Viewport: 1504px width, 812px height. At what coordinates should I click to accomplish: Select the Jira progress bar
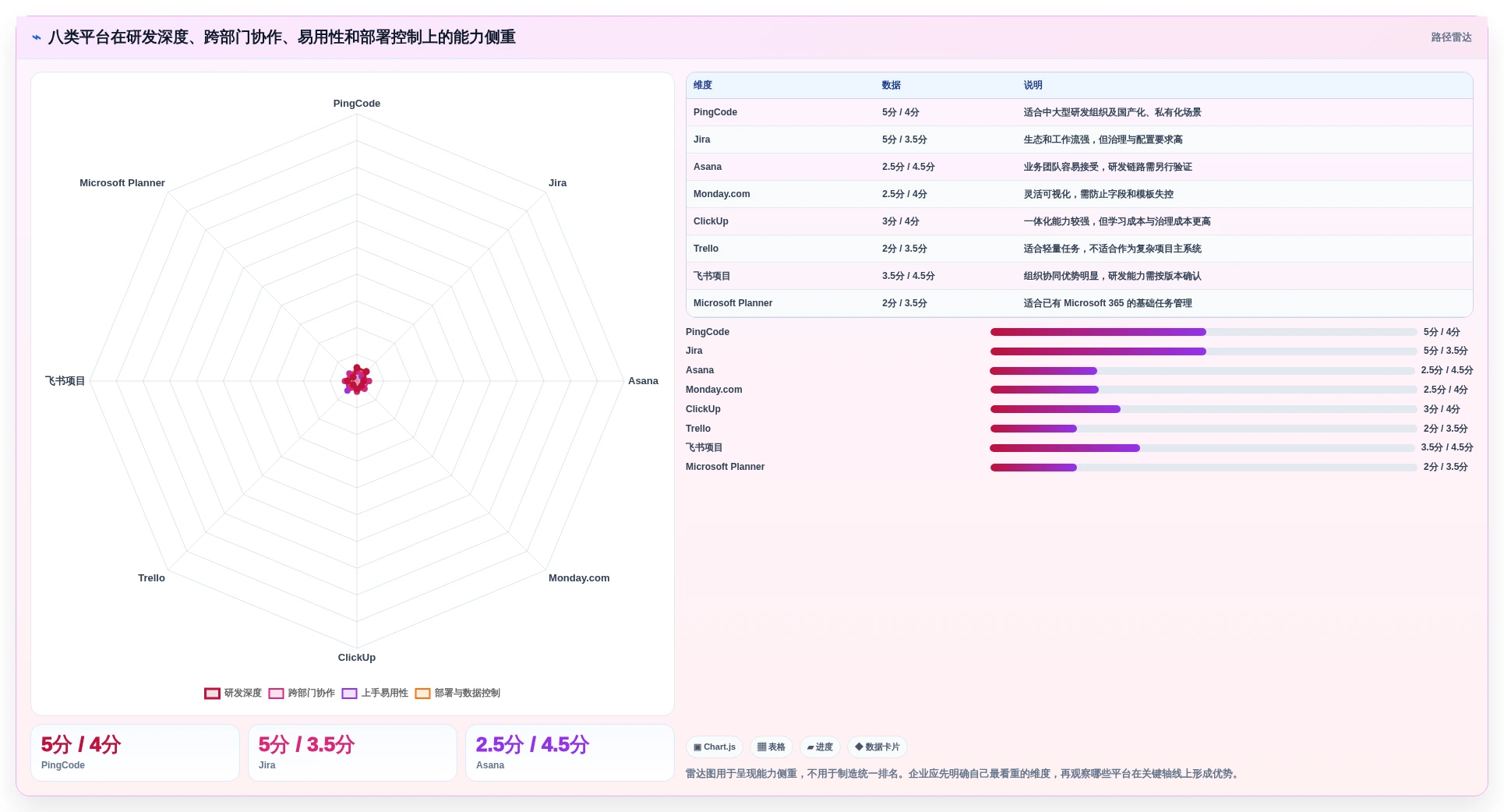(x=1203, y=351)
